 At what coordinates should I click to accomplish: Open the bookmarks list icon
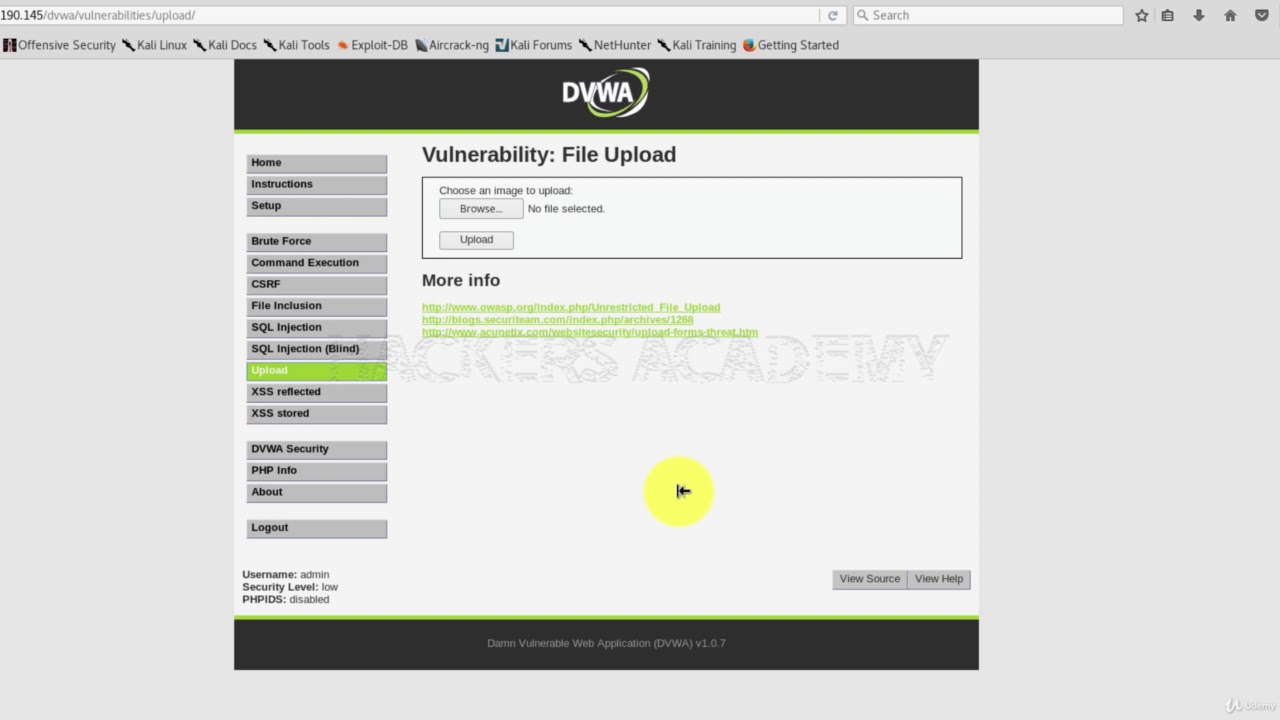pos(1168,15)
